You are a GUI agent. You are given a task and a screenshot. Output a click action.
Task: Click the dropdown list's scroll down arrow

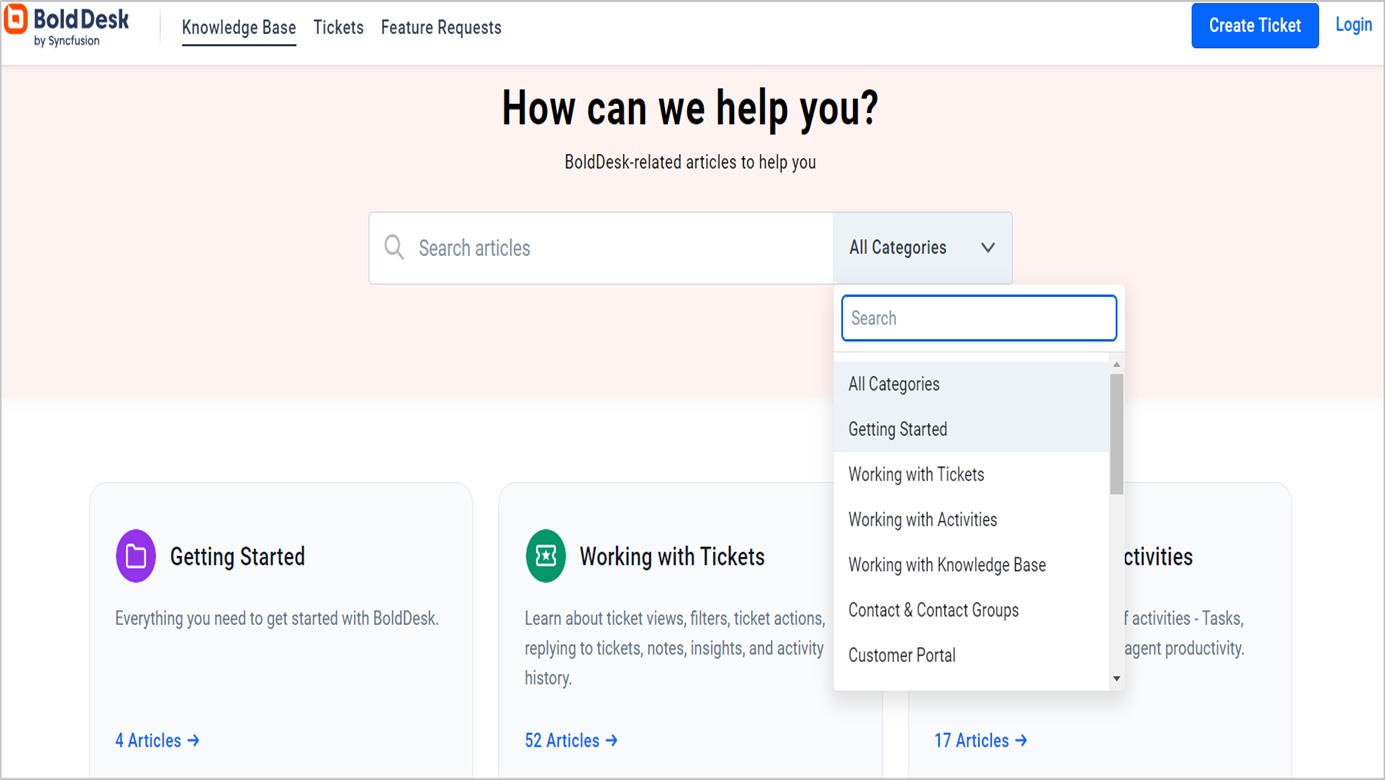[1116, 679]
